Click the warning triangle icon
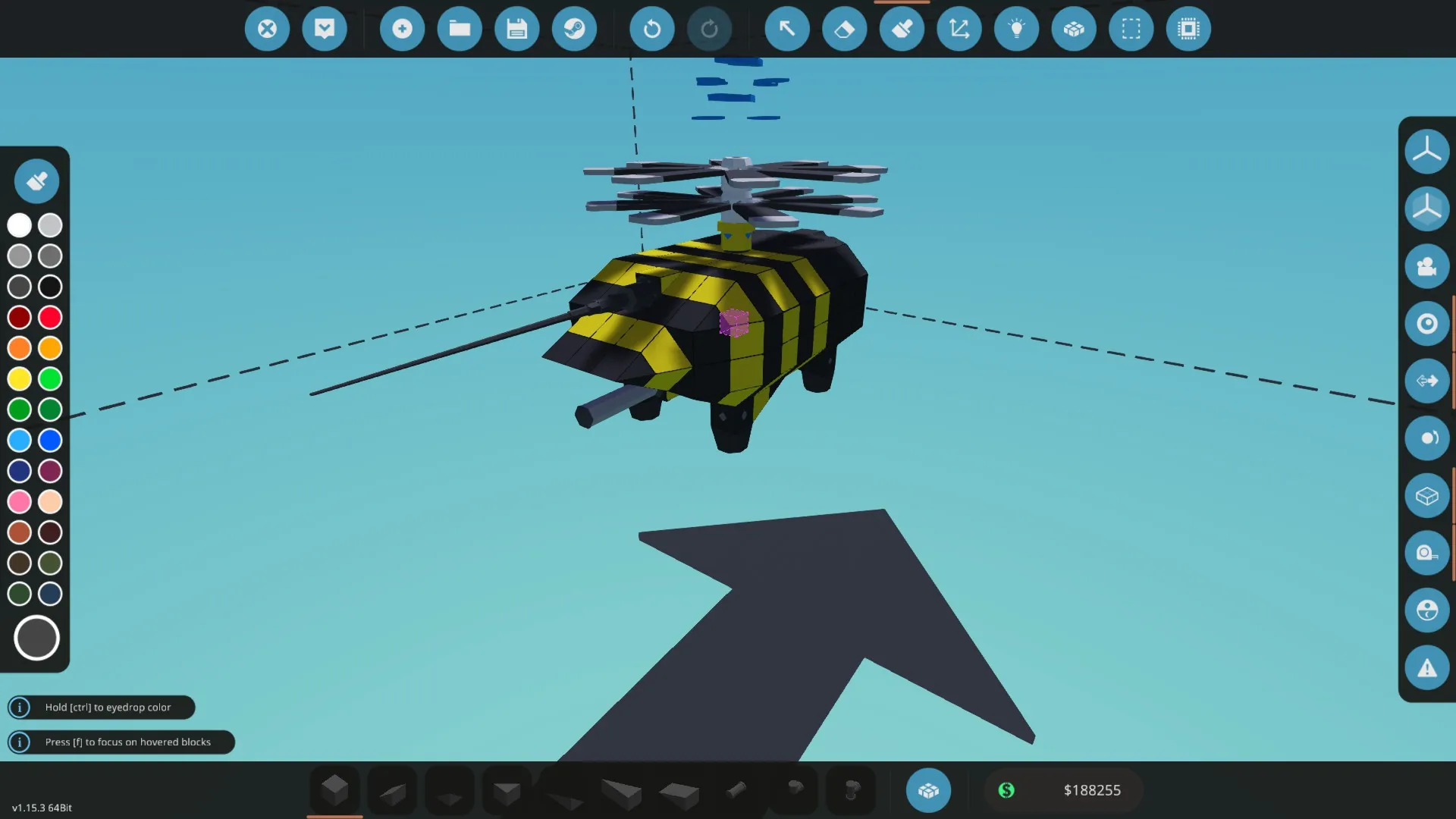This screenshot has height=819, width=1456. pyautogui.click(x=1426, y=668)
